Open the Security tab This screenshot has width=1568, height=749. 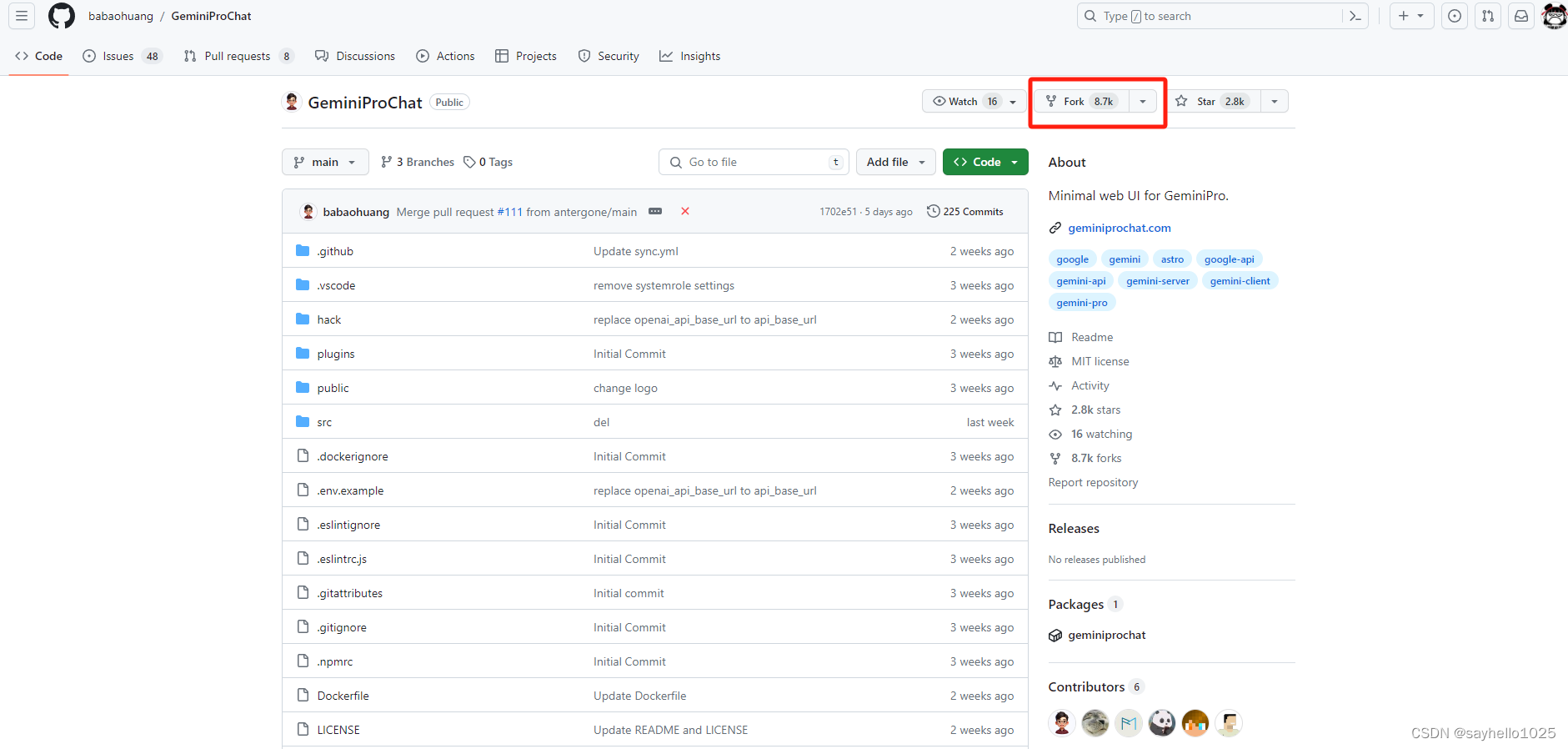coord(609,56)
